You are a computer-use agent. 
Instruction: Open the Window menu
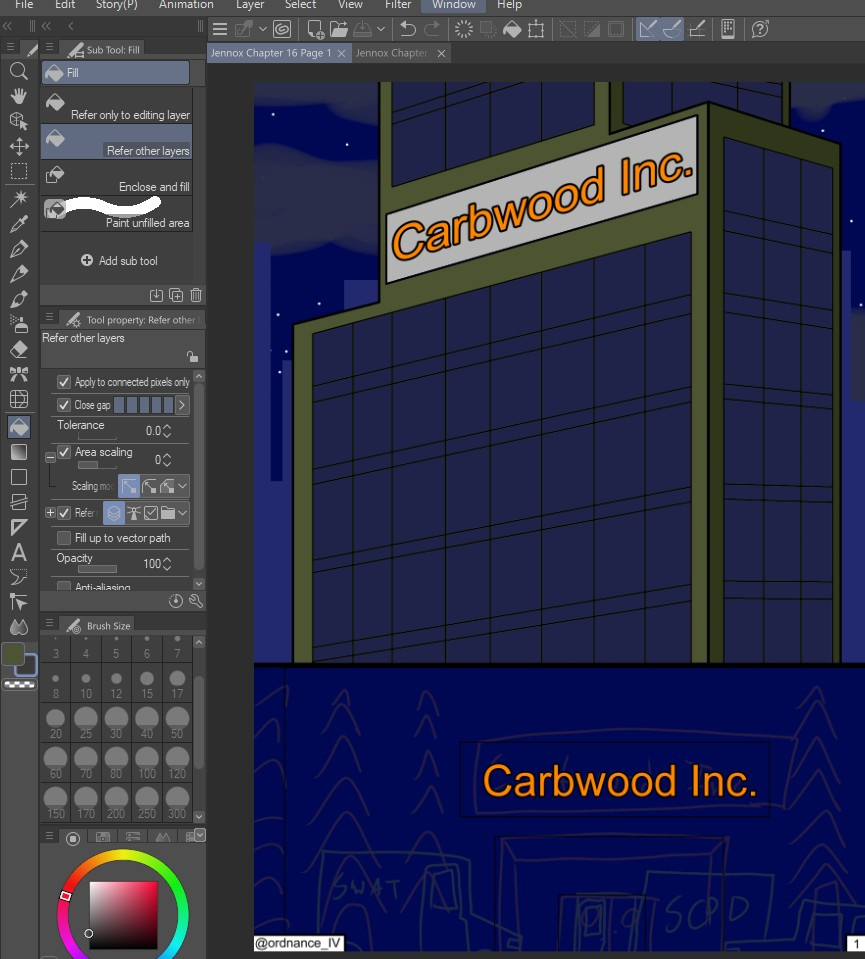pos(453,5)
